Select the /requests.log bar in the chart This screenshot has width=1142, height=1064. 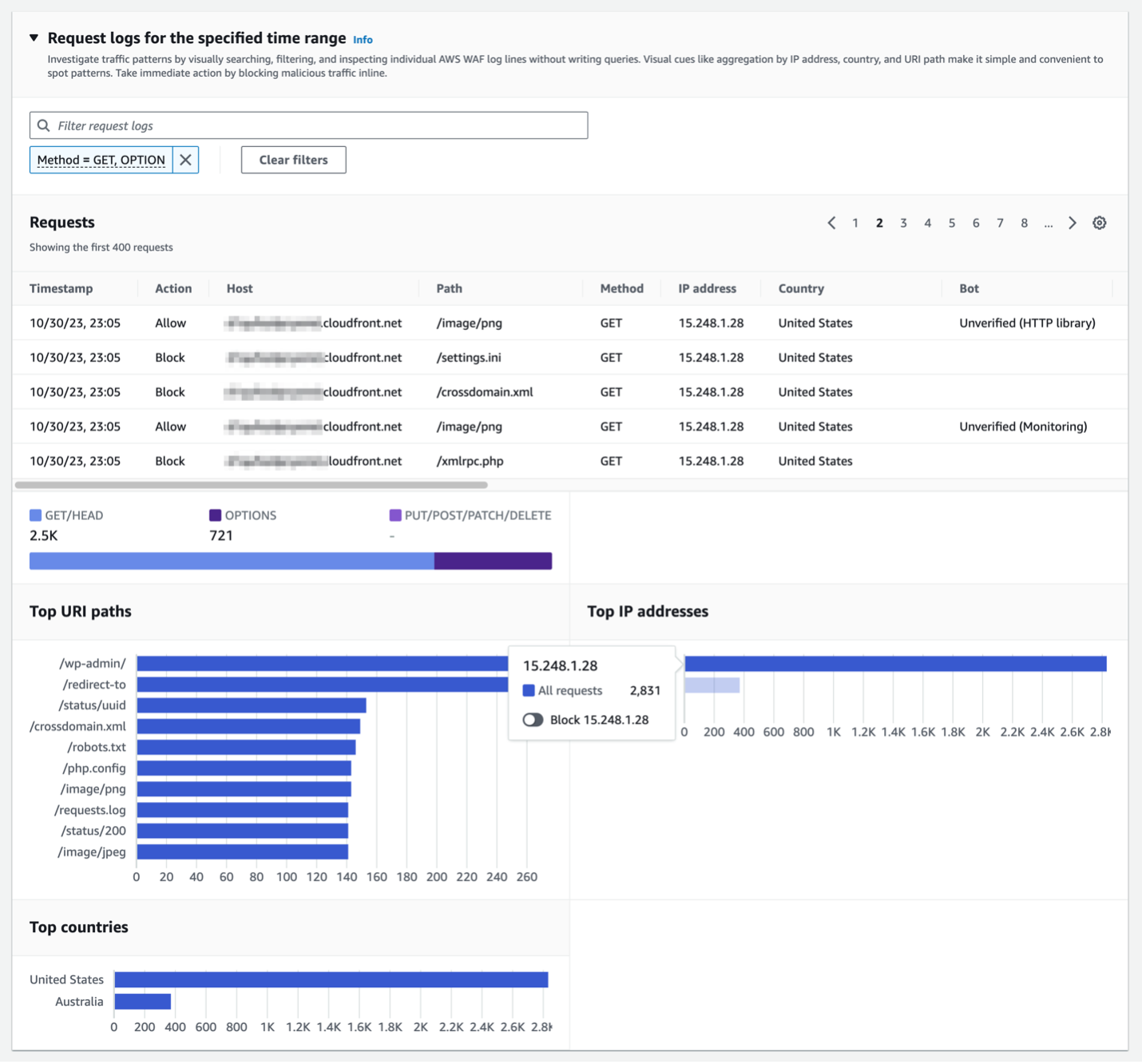pos(243,810)
